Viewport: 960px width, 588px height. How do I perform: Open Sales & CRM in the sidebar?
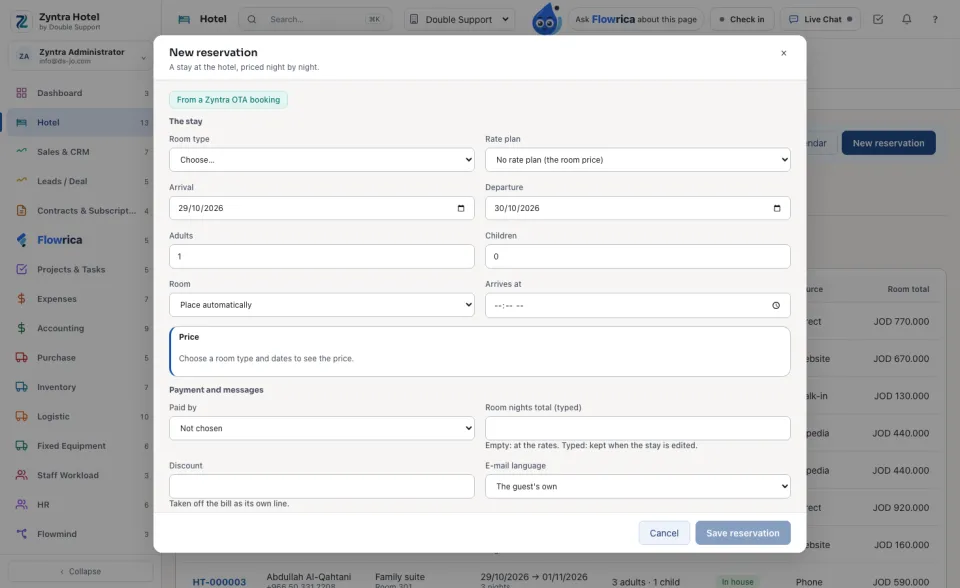tap(81, 151)
